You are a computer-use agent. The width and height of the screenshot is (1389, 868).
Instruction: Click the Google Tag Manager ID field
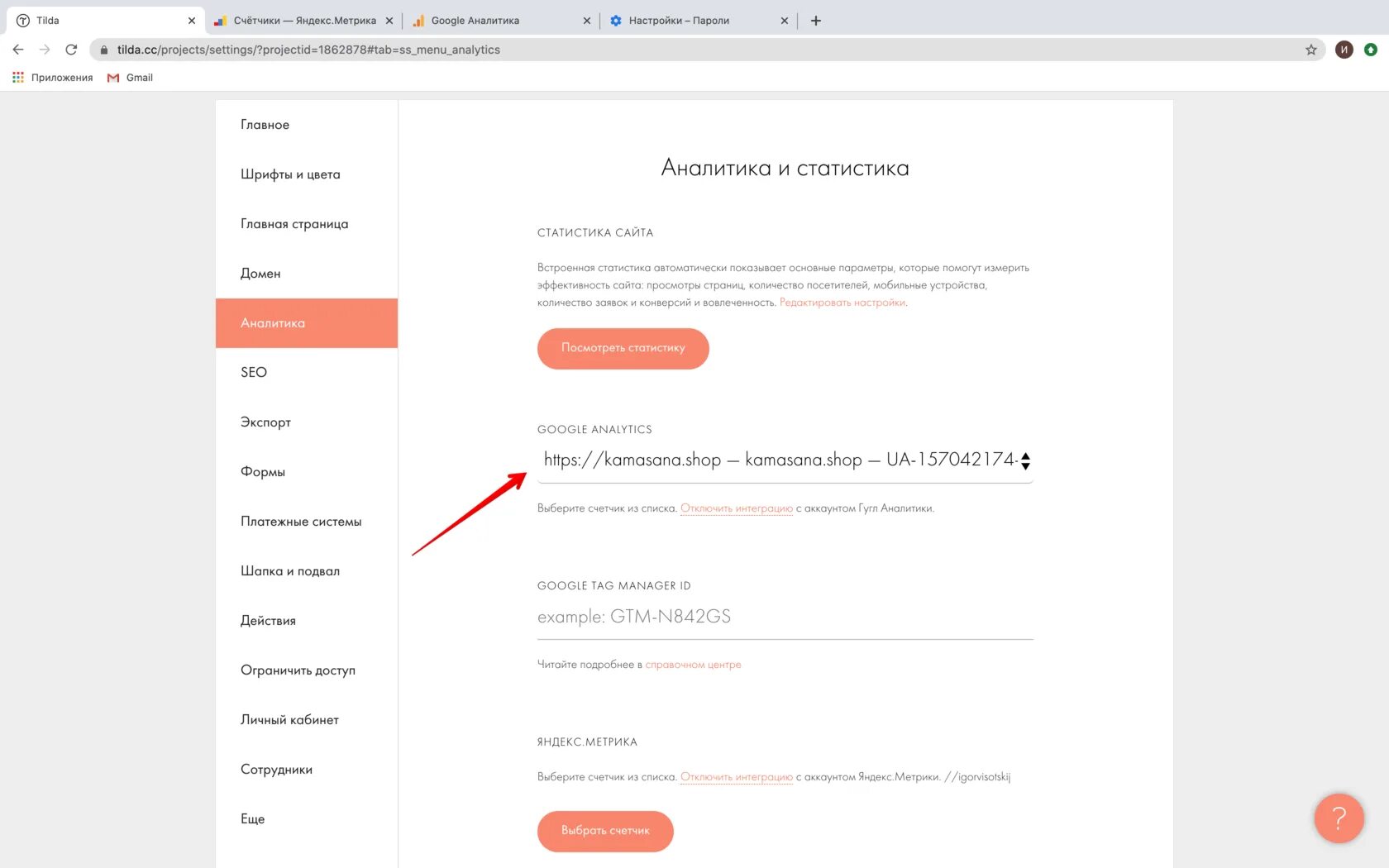click(785, 618)
